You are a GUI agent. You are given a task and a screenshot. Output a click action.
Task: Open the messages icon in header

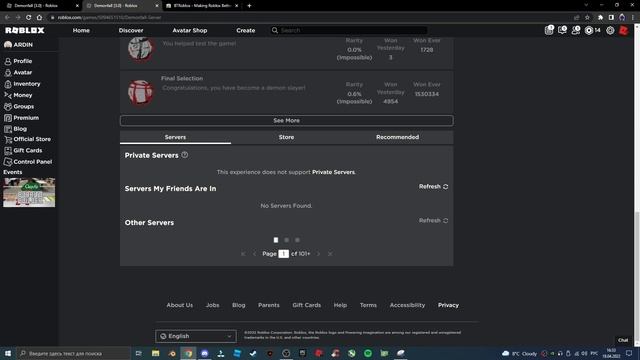point(562,30)
